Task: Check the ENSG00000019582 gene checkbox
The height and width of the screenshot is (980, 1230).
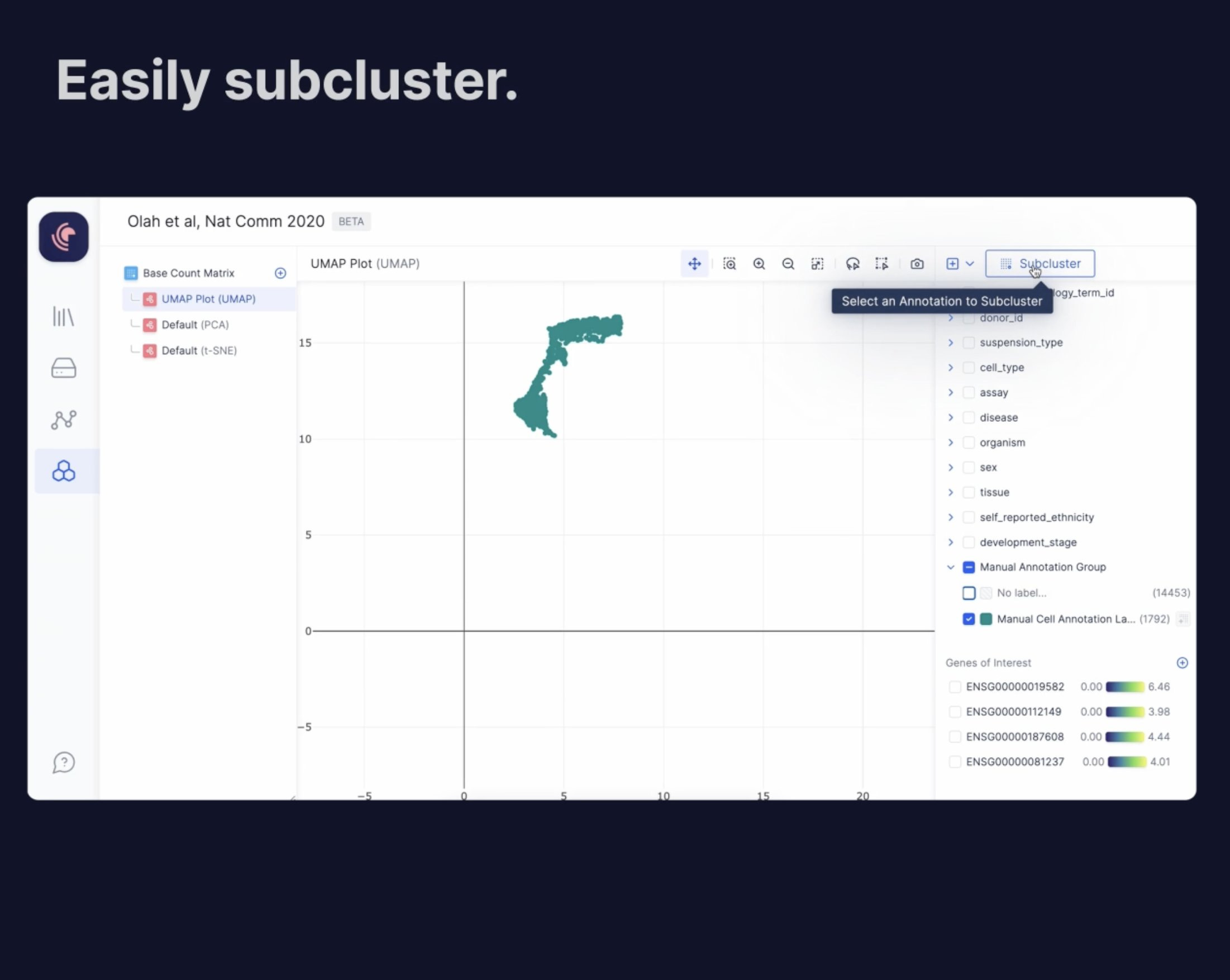Action: pos(955,687)
